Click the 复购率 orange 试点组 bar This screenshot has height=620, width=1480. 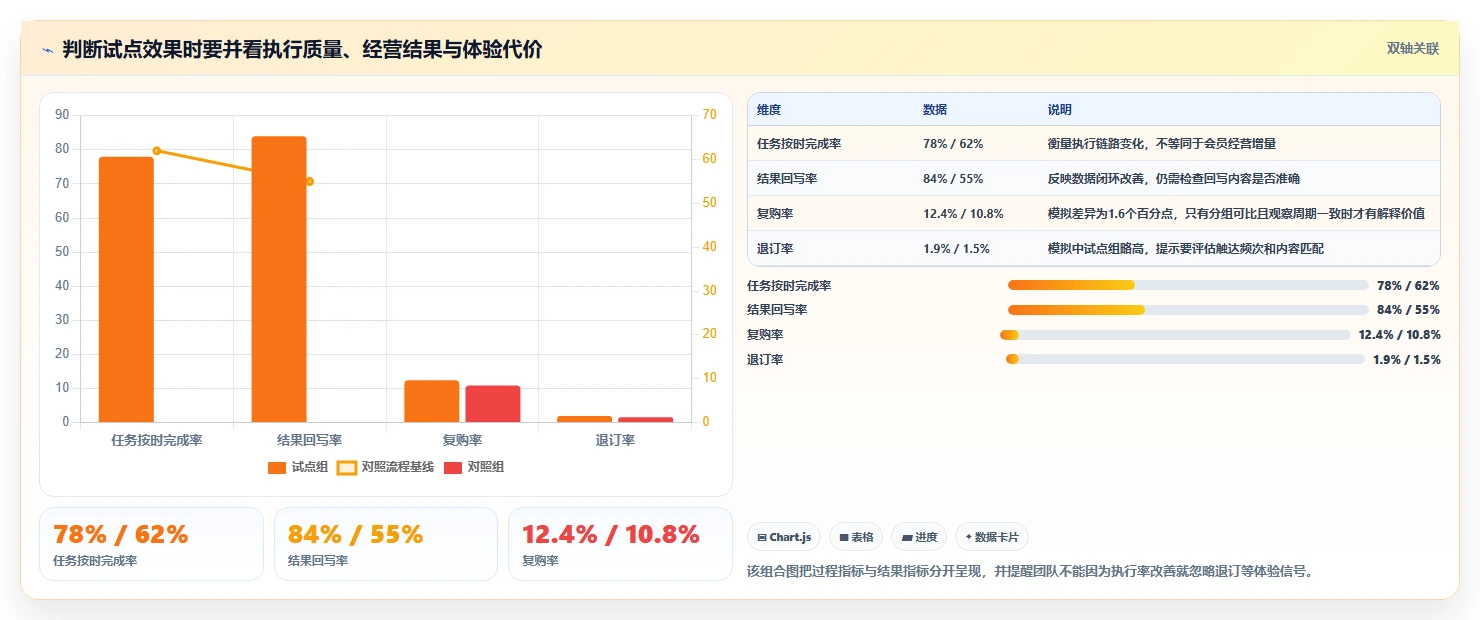[432, 401]
